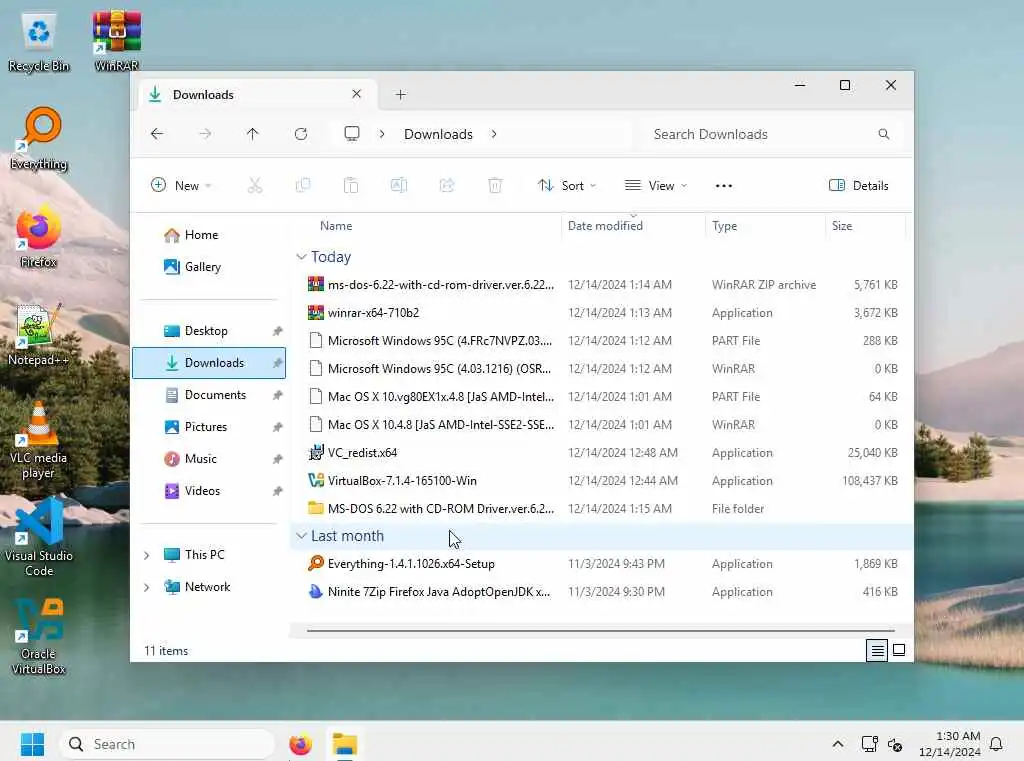This screenshot has height=761, width=1024.
Task: Collapse the Last month group
Action: (301, 536)
